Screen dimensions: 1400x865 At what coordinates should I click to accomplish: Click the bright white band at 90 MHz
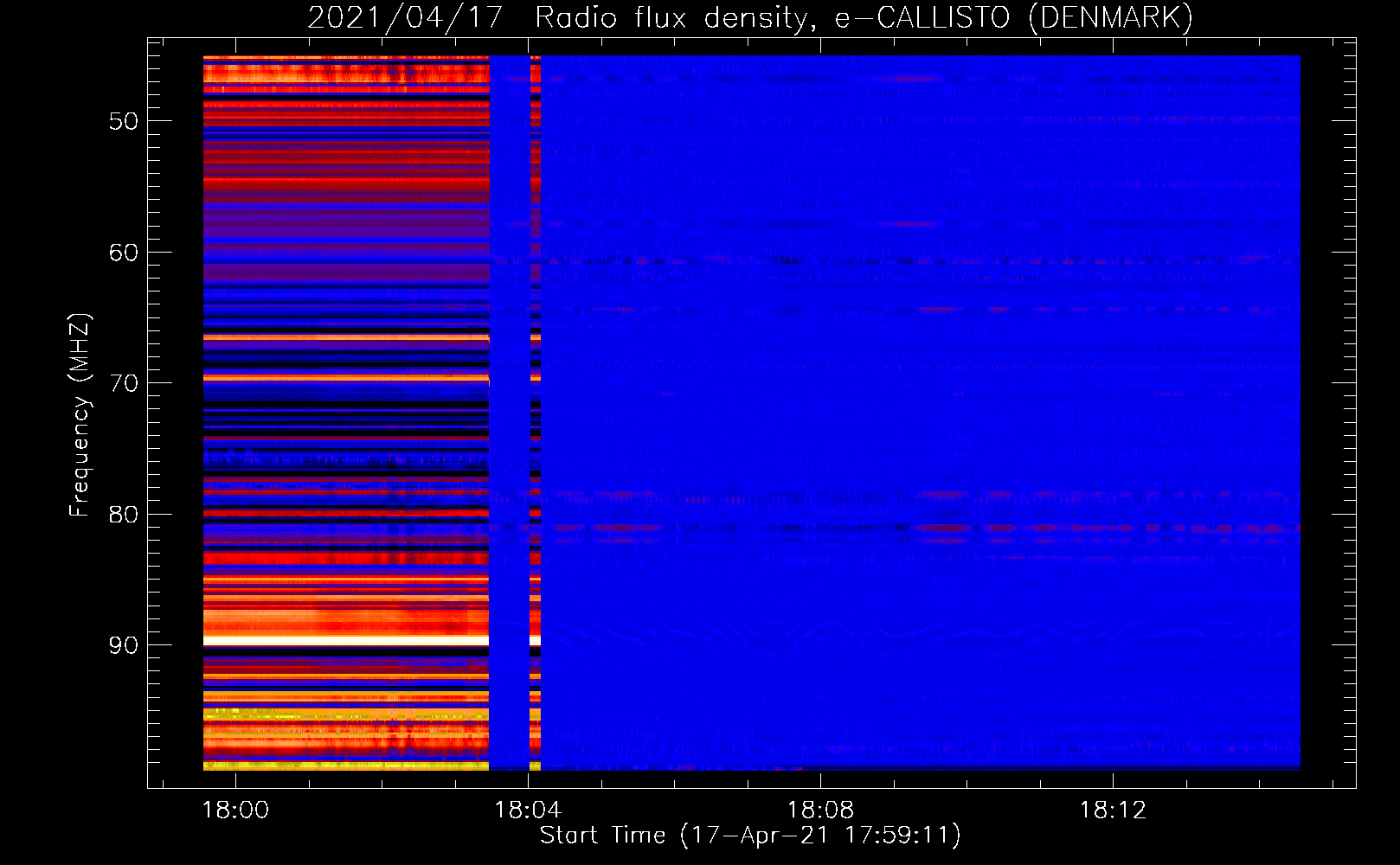346,641
